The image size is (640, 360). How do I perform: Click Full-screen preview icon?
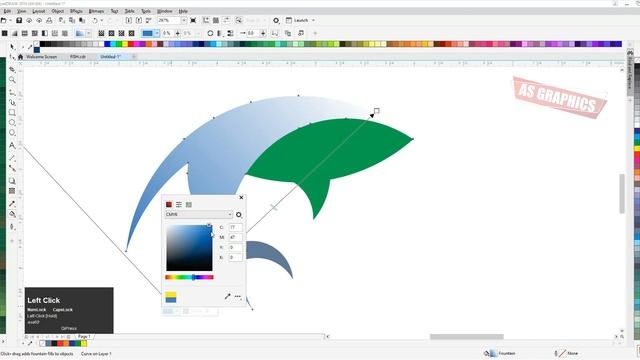click(x=193, y=20)
